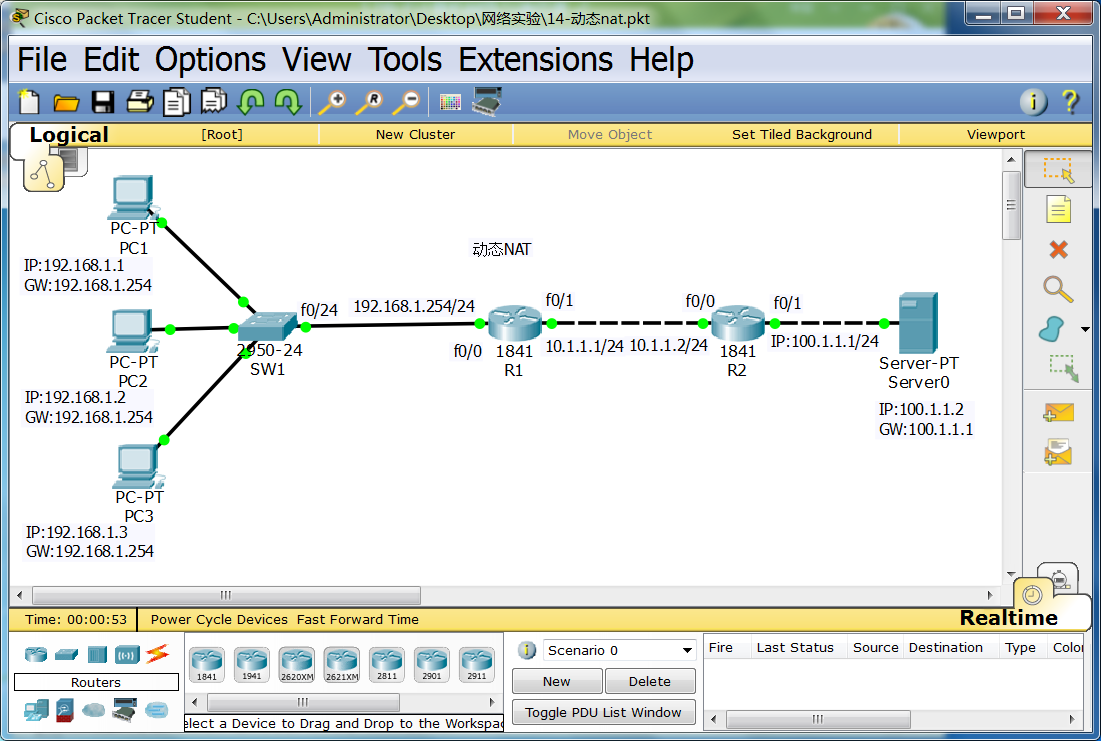
Task: Print the topology with the printer icon
Action: [x=140, y=102]
